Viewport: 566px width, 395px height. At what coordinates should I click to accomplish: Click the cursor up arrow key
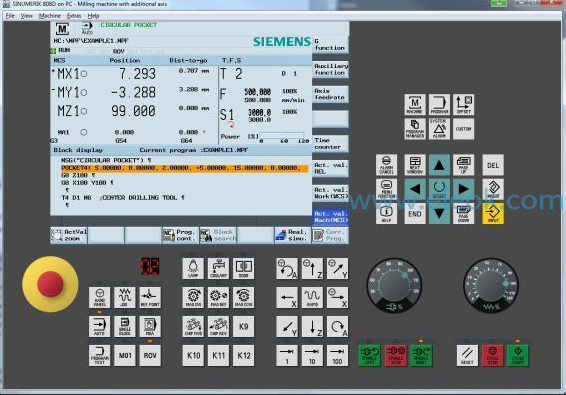tap(439, 165)
